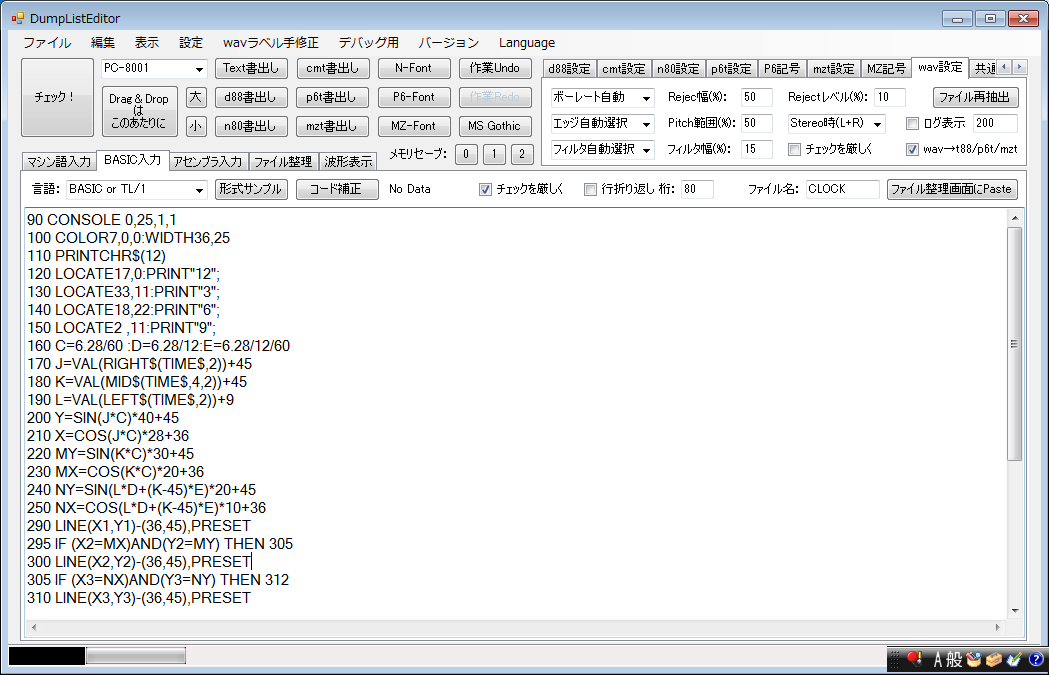The height and width of the screenshot is (675, 1049).
Task: Open the 編集 menu
Action: tap(103, 43)
